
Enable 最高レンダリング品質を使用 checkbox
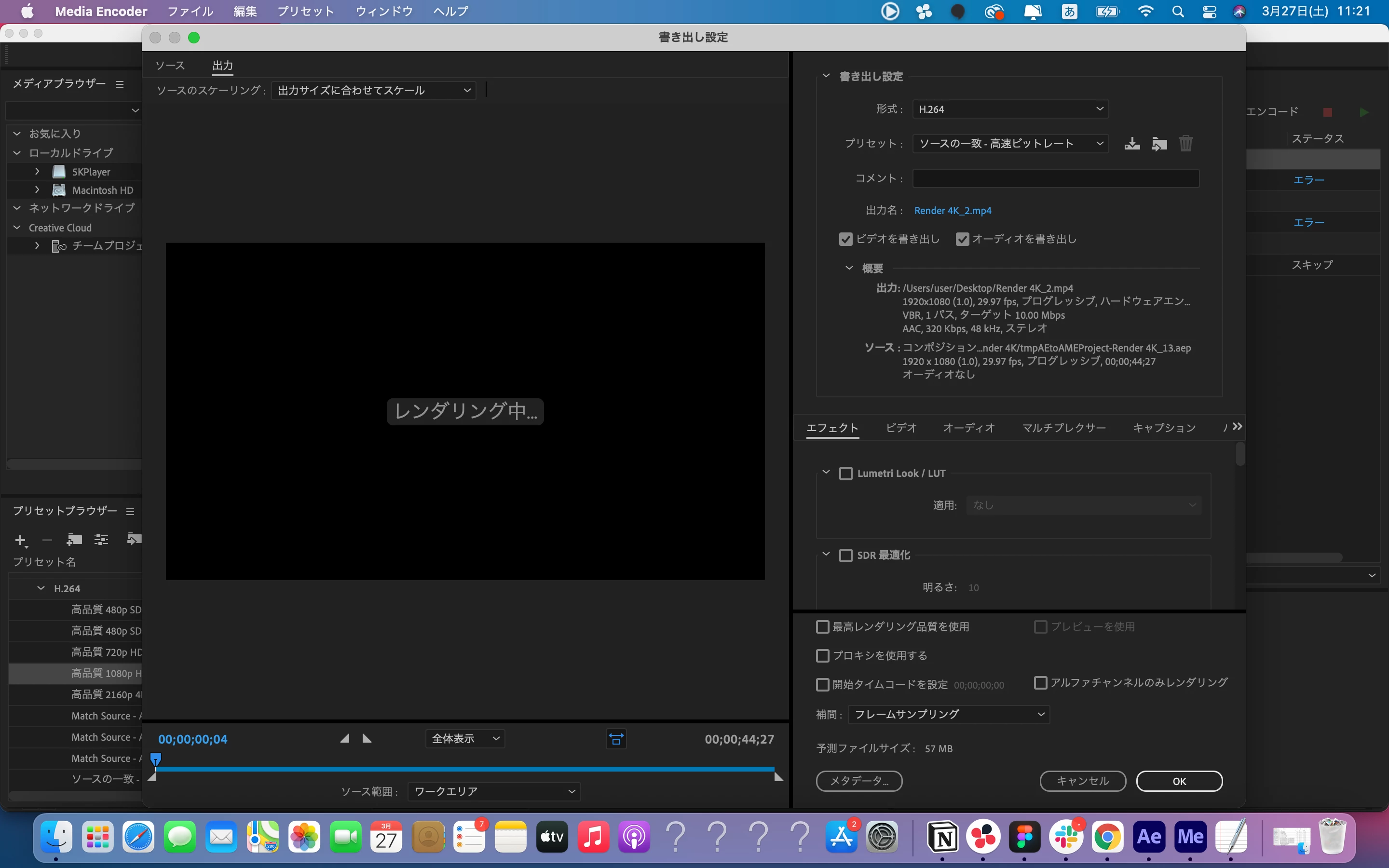[822, 627]
